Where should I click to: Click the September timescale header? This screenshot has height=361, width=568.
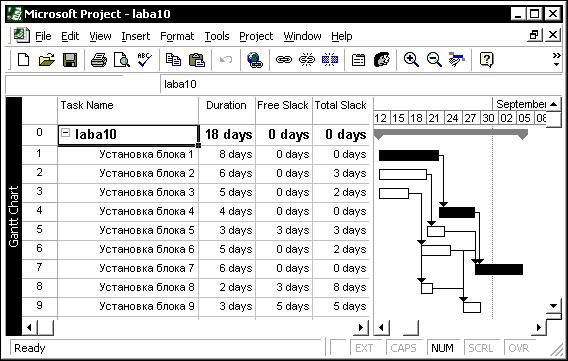point(519,104)
